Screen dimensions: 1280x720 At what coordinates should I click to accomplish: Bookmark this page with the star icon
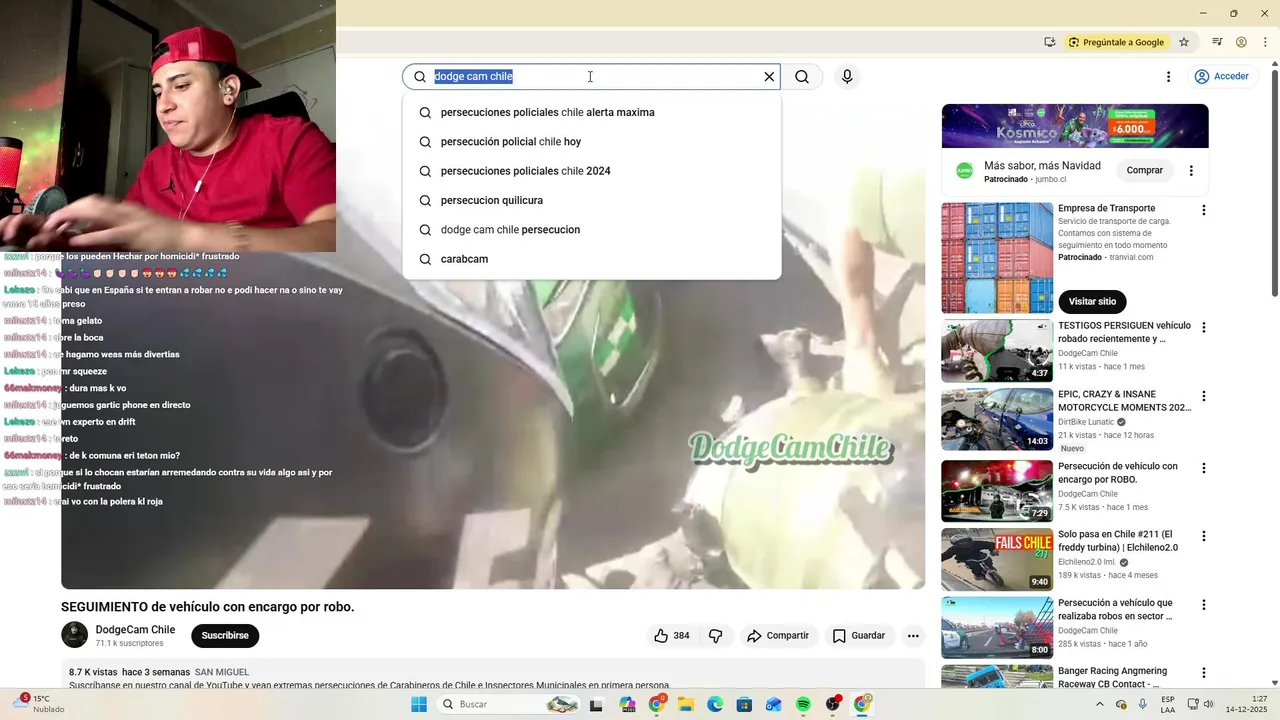[x=1184, y=42]
